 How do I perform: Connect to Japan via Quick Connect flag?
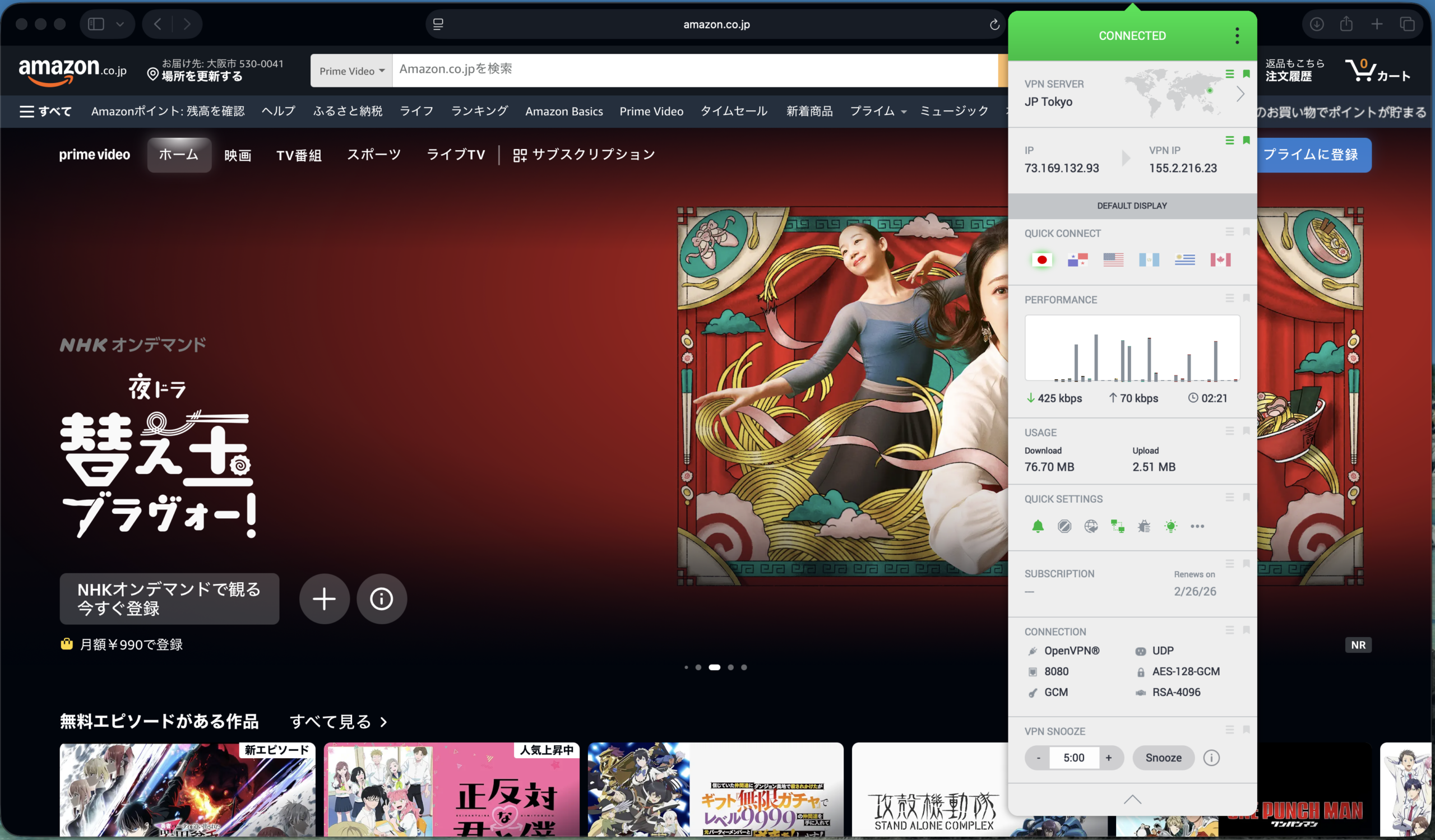[x=1041, y=260]
